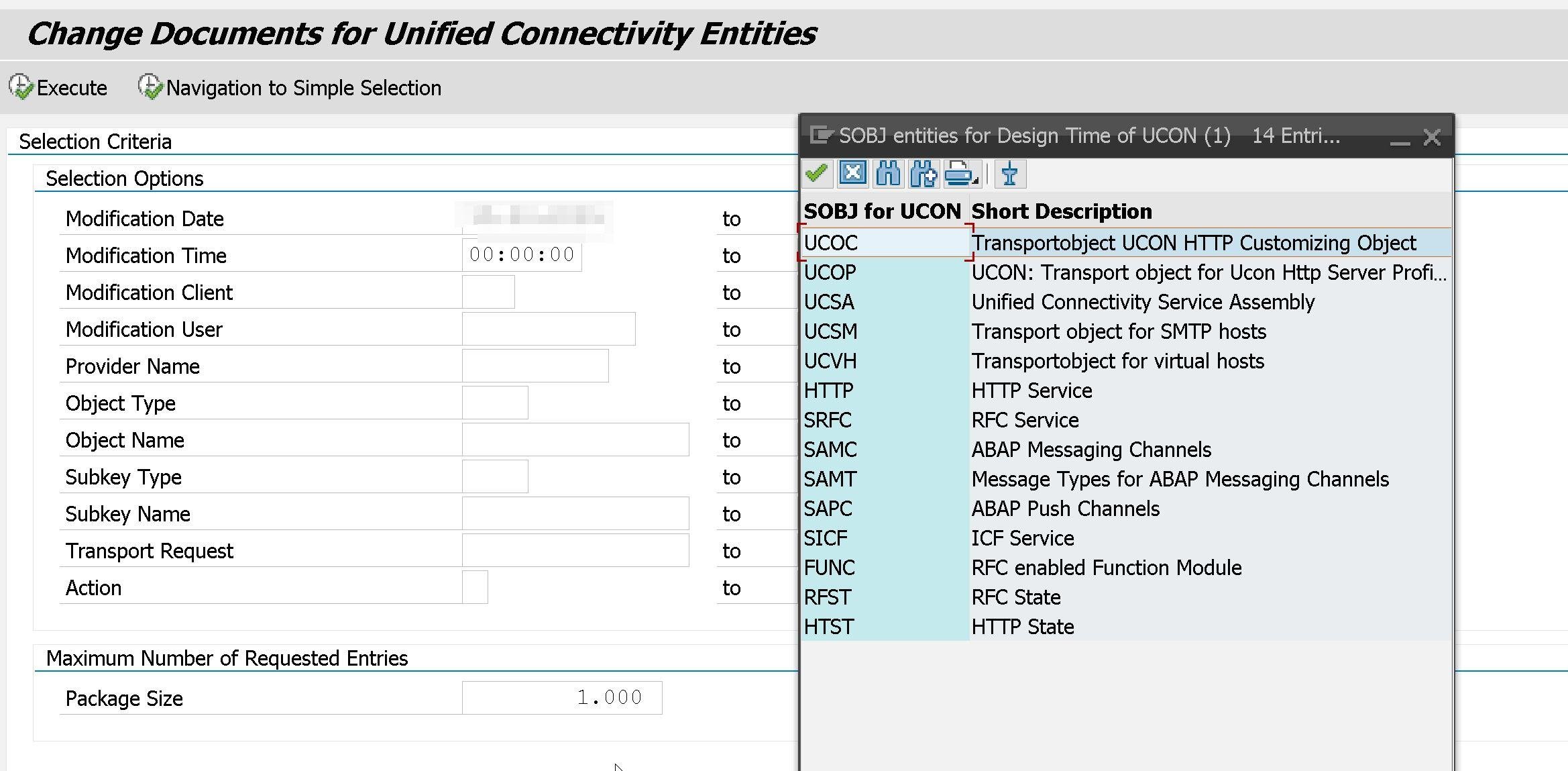Screen dimensions: 1568x771
Task: Confirm selection with green checkmark icon
Action: coord(817,174)
